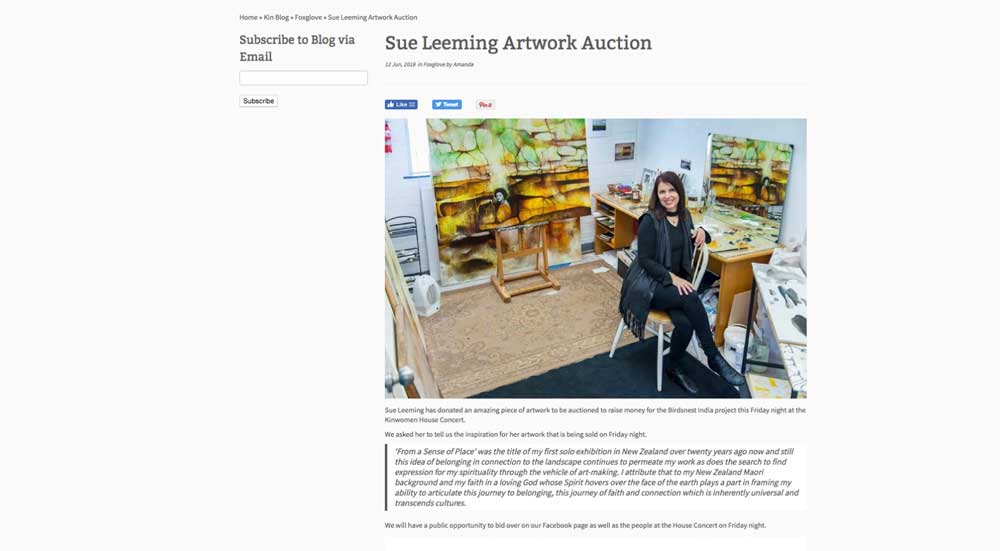1000x551 pixels.
Task: Click the Subscribe to Blog via Email heading
Action: click(297, 48)
